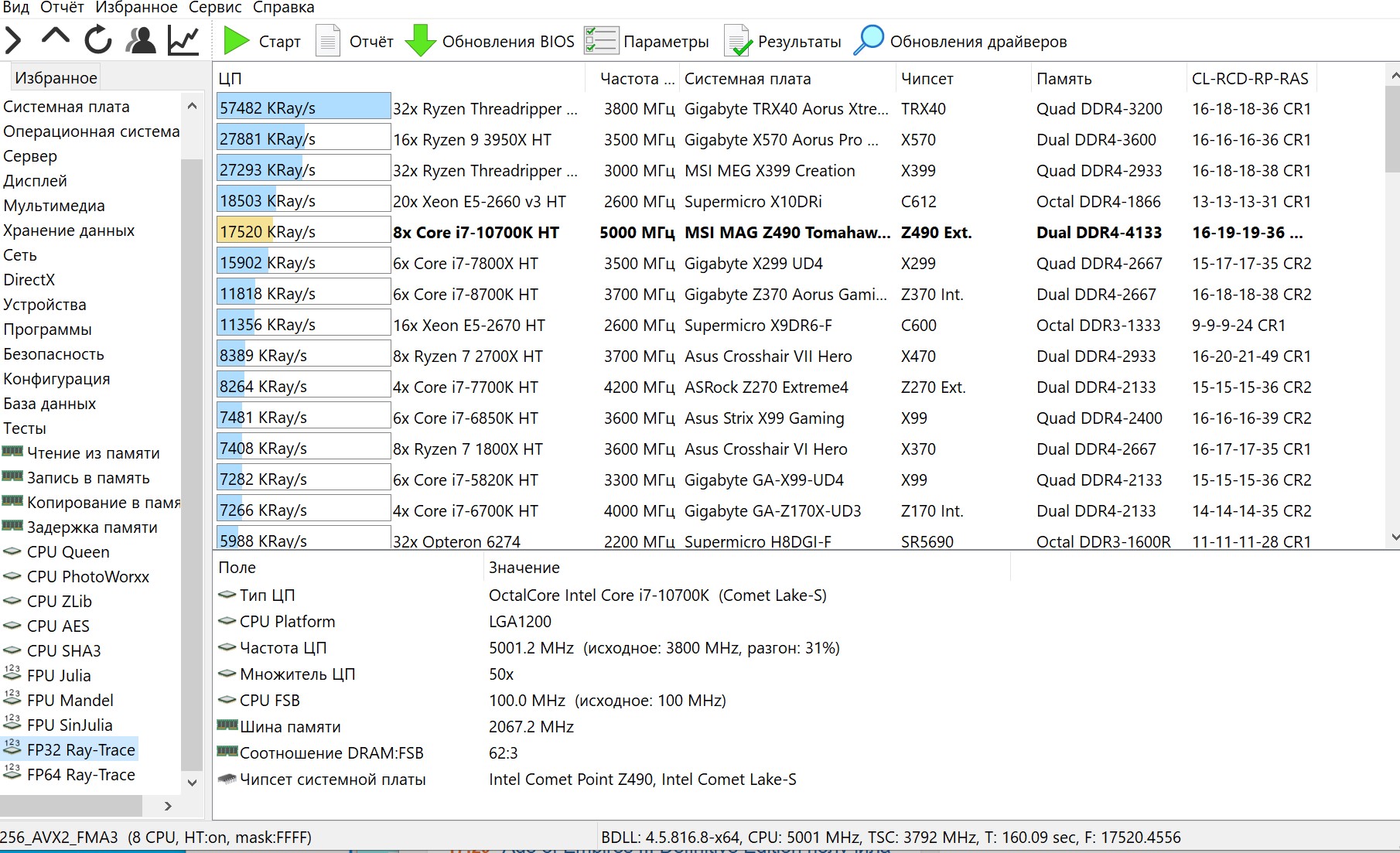This screenshot has height=853, width=1400.
Task: Open the Справка menu
Action: pyautogui.click(x=283, y=8)
